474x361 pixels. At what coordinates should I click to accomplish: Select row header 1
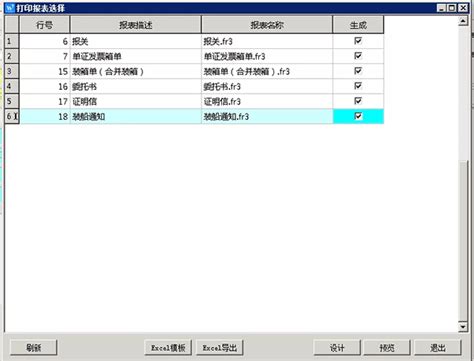tap(12, 41)
